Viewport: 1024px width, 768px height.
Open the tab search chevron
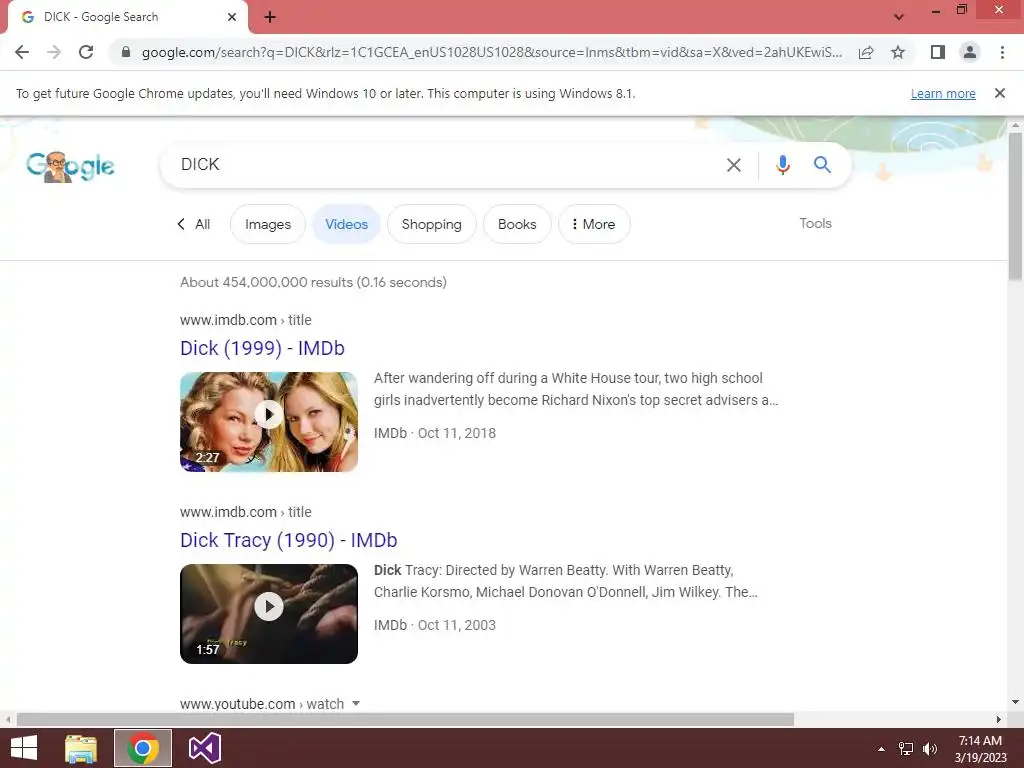[899, 17]
